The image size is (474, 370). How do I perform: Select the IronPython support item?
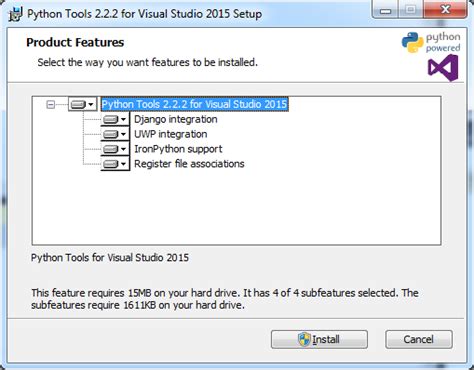point(178,149)
